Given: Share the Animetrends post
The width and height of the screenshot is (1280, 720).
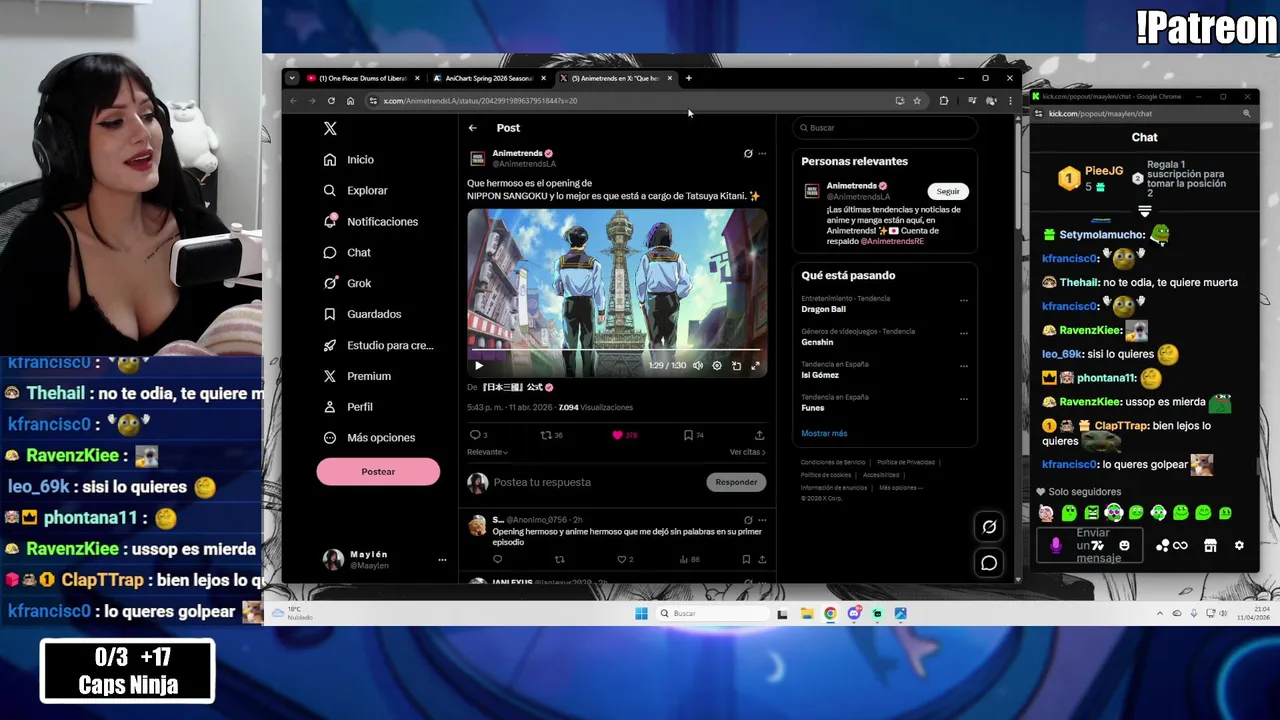Looking at the screenshot, I should coord(759,435).
